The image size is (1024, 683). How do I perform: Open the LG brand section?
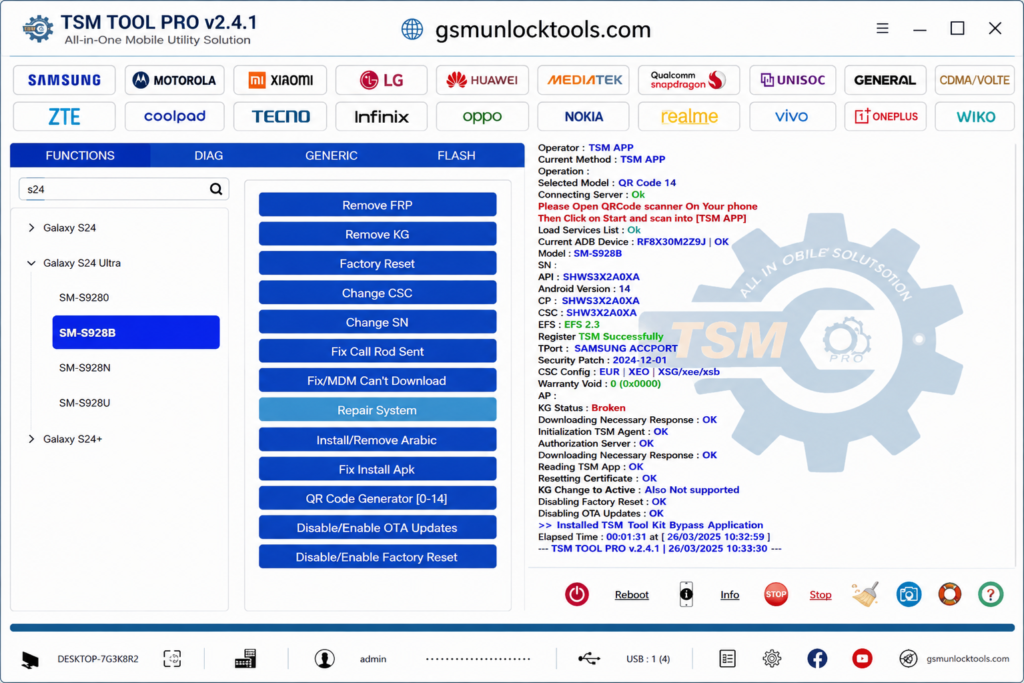[x=381, y=80]
